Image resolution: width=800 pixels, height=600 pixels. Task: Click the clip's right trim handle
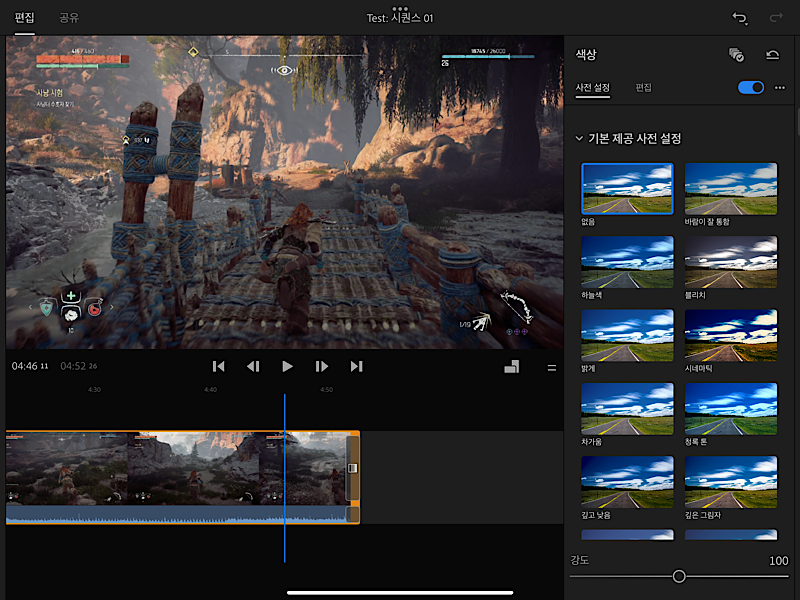click(x=353, y=468)
